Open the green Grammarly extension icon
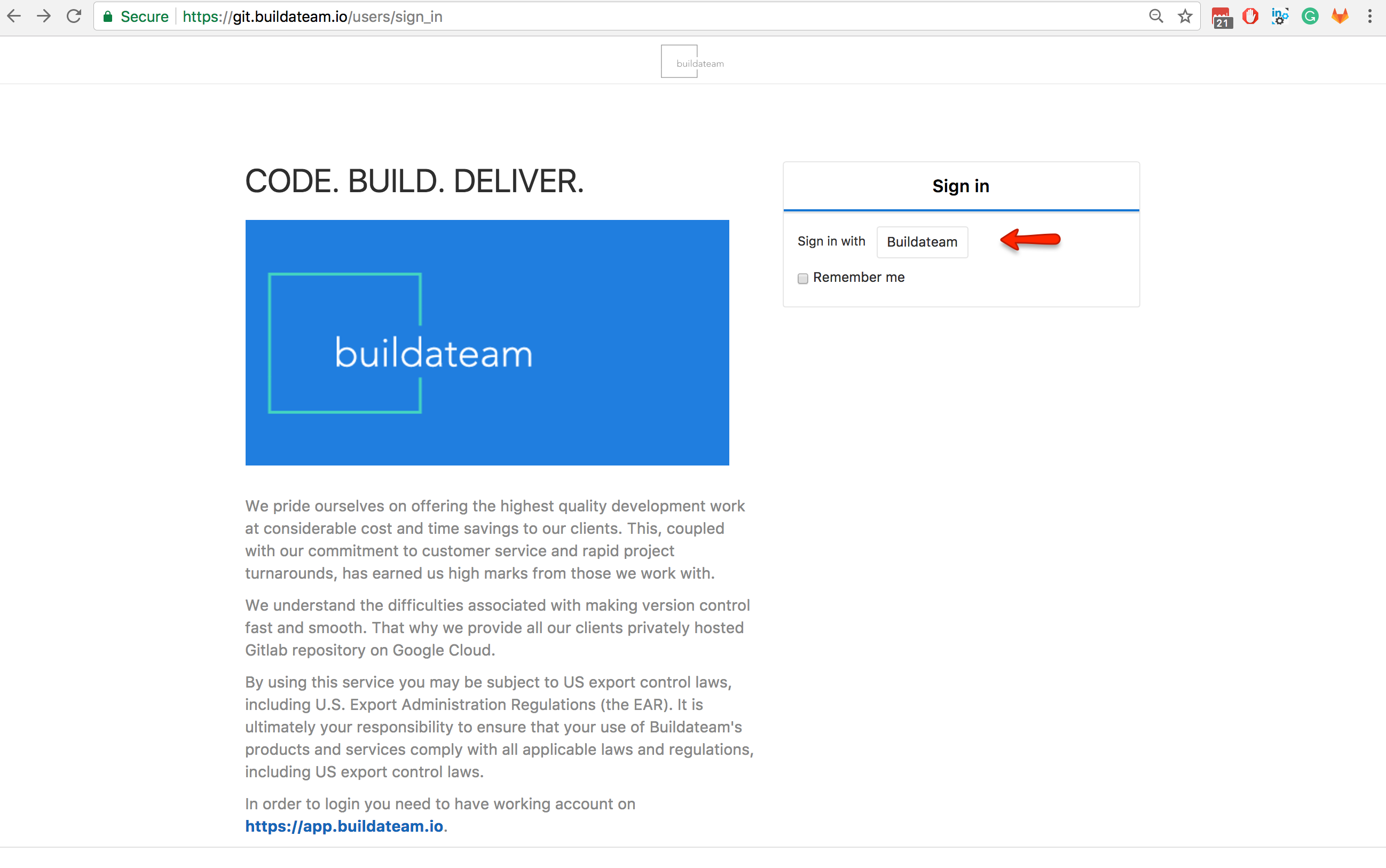The width and height of the screenshot is (1386, 868). (x=1310, y=16)
